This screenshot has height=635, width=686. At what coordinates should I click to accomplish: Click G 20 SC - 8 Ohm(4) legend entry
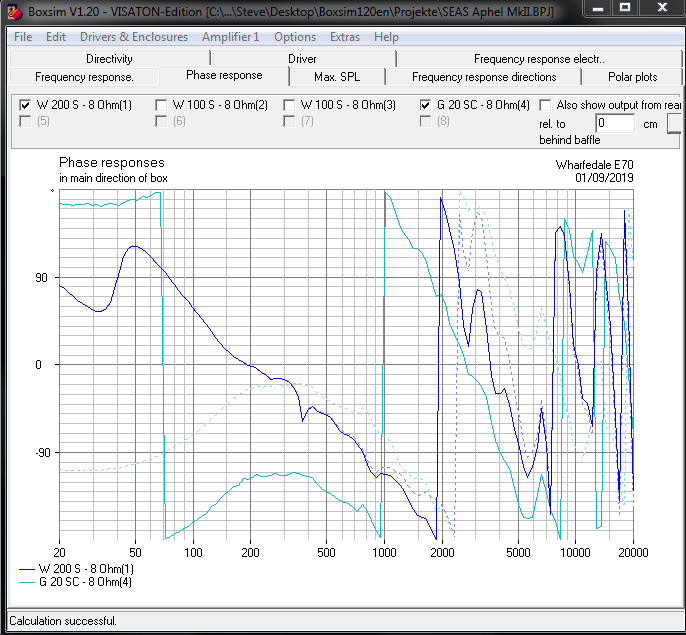pyautogui.click(x=75, y=582)
